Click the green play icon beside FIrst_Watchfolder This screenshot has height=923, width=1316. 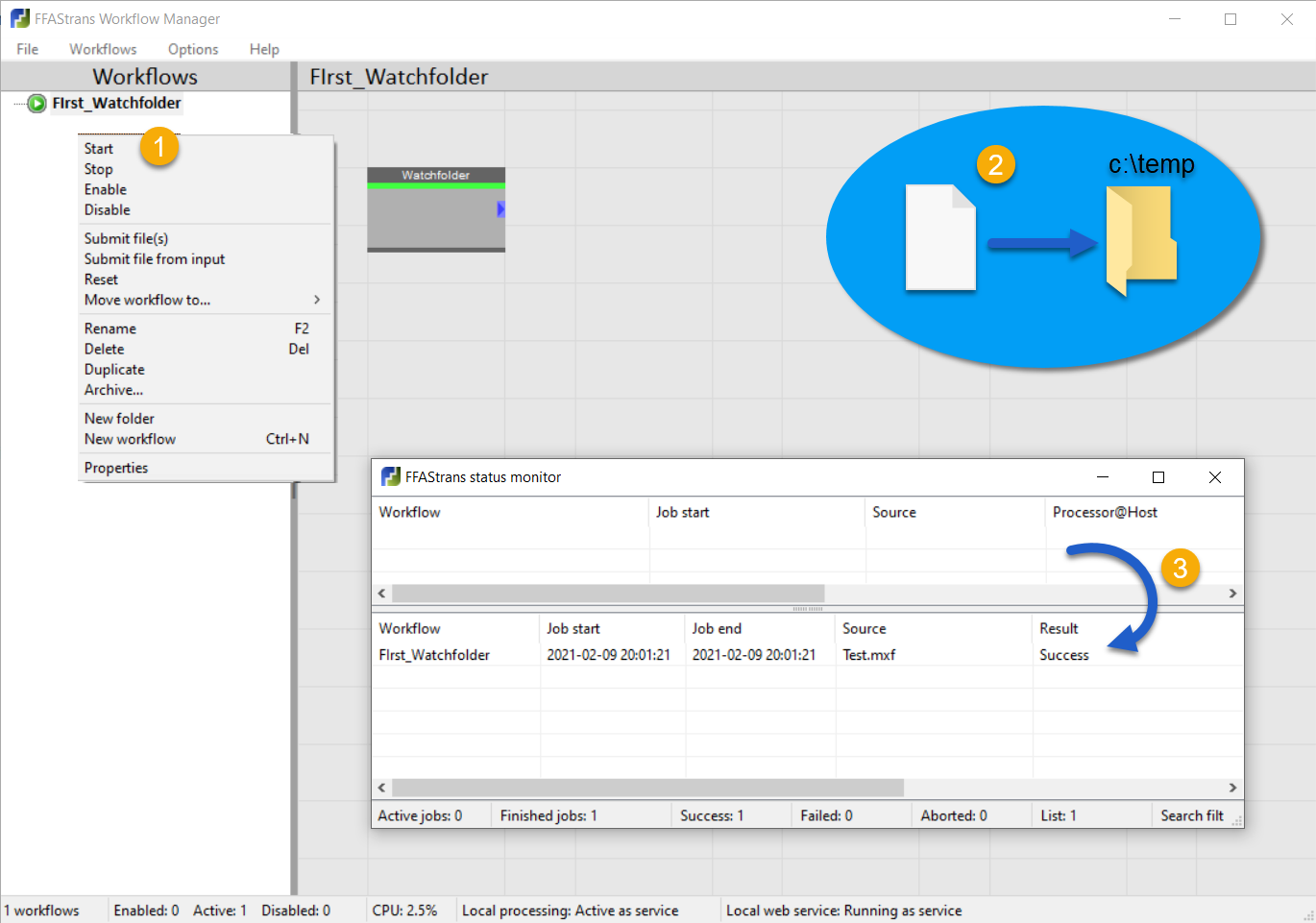[x=37, y=104]
